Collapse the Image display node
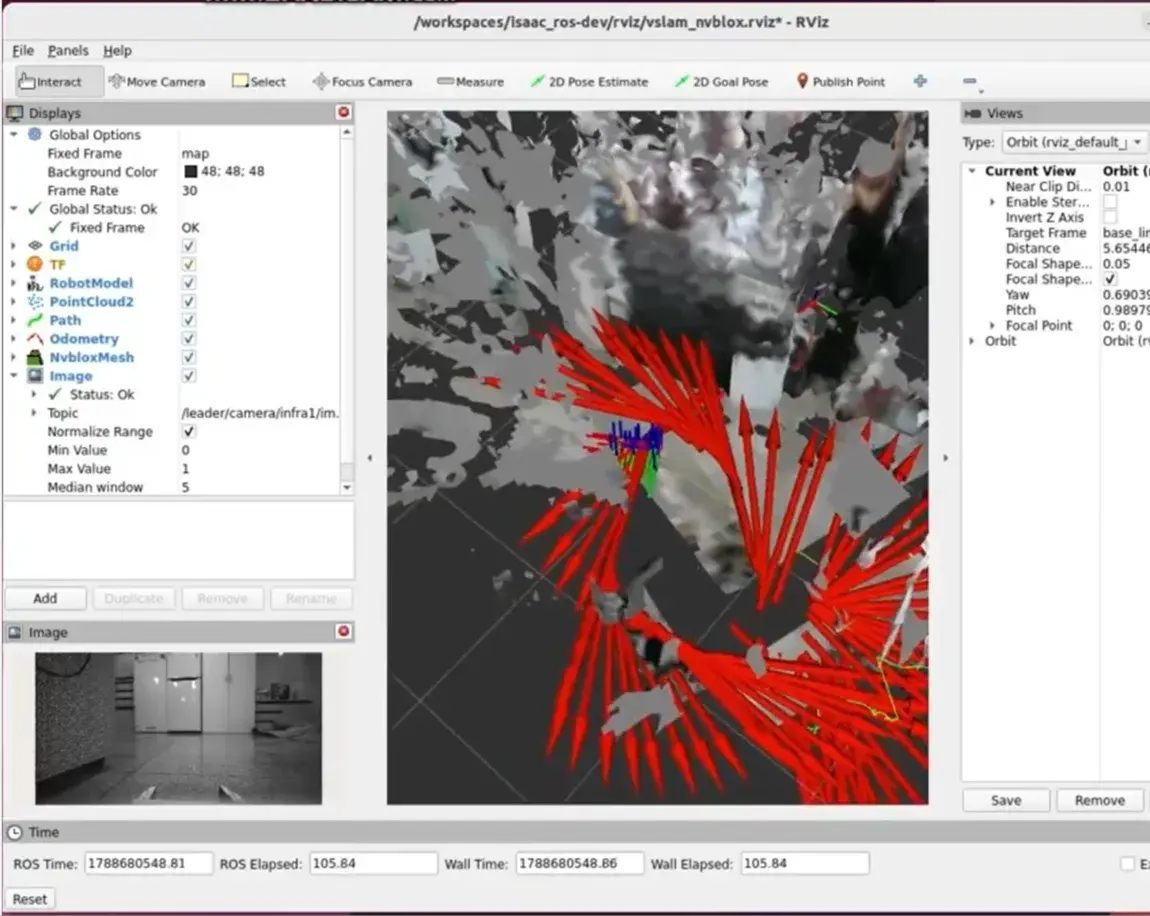1150x916 pixels. pyautogui.click(x=14, y=375)
